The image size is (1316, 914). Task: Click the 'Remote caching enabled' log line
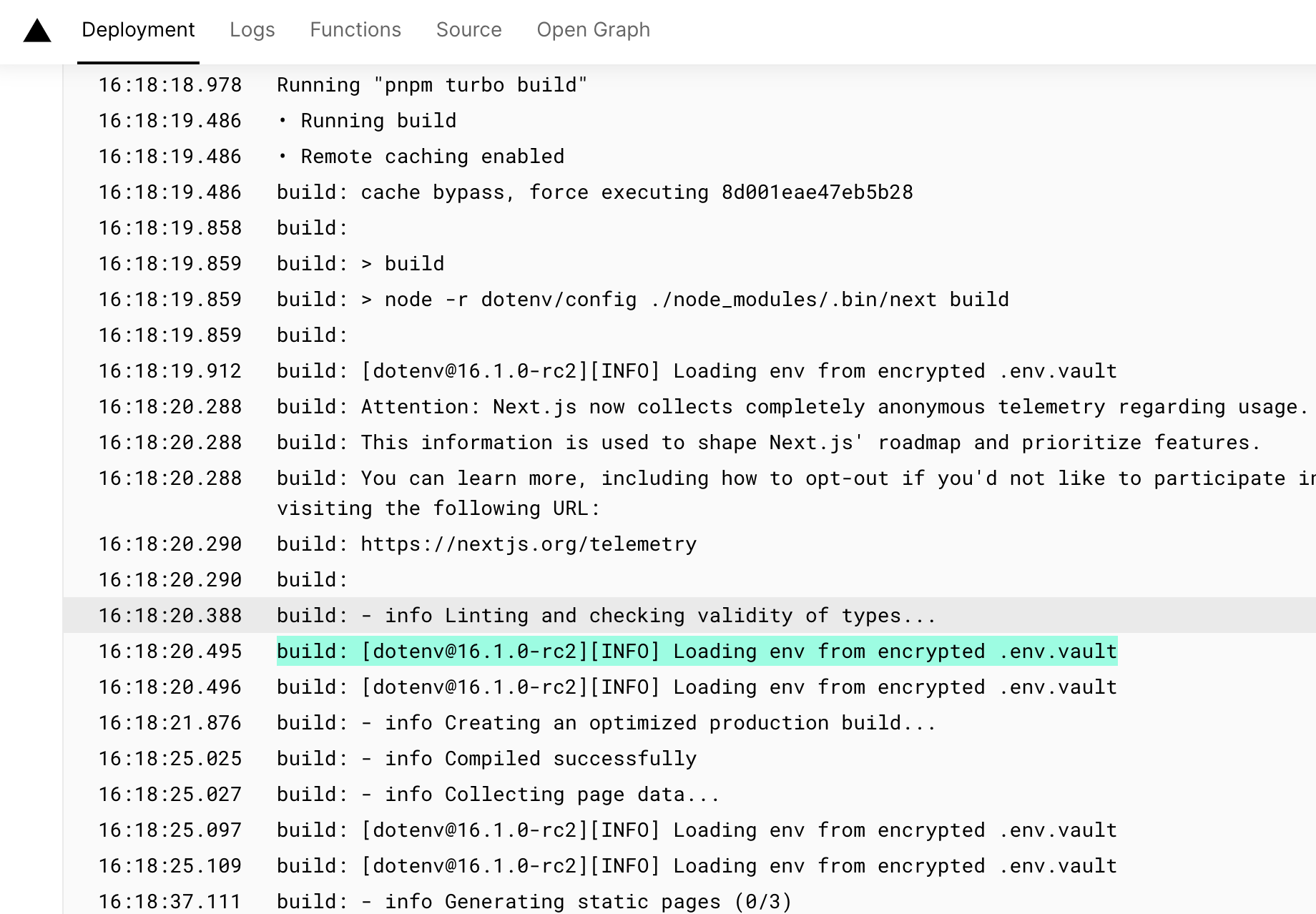tap(421, 157)
